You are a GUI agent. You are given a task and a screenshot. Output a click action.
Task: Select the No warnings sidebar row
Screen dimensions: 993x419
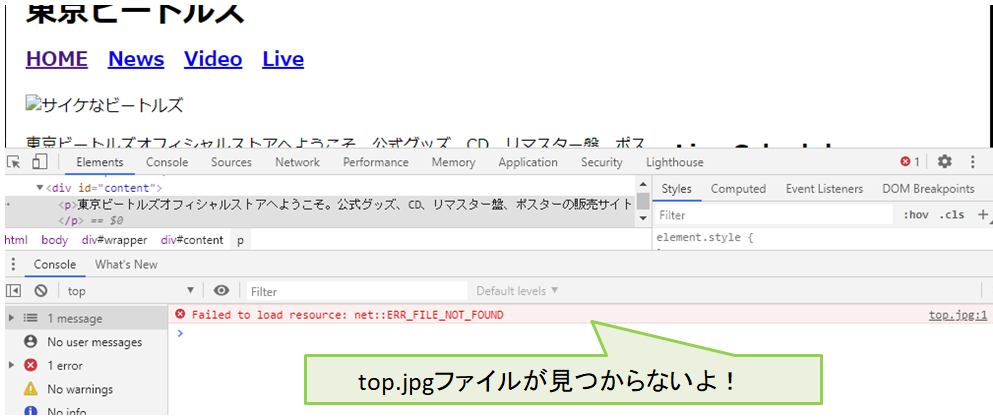click(86, 389)
